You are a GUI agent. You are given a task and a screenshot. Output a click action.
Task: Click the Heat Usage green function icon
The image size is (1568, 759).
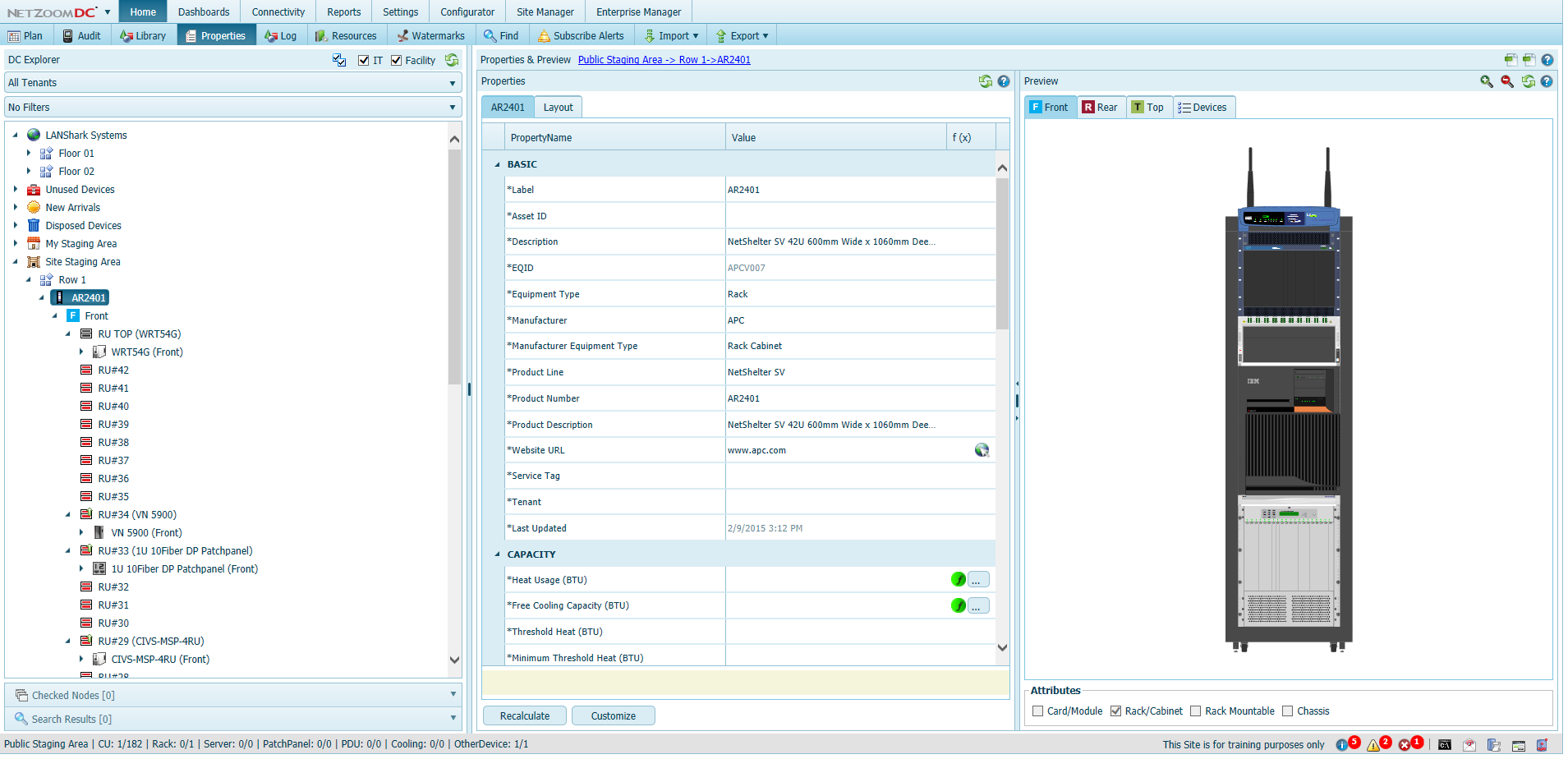[x=958, y=580]
